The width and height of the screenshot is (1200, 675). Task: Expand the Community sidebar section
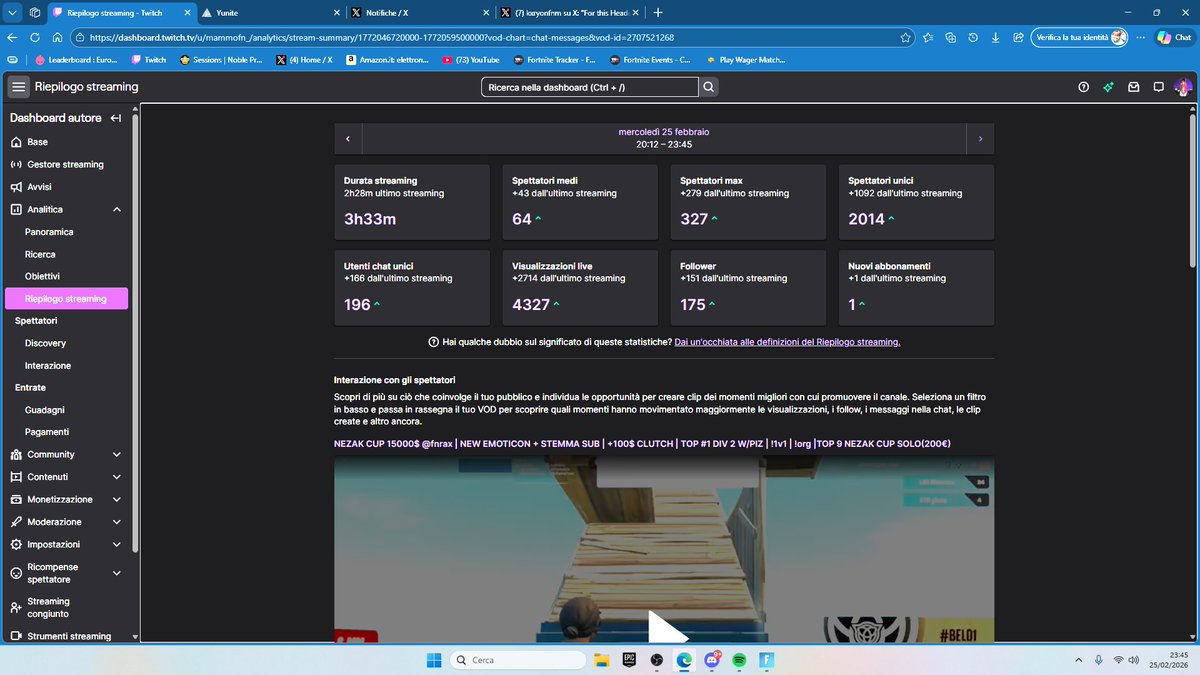coord(116,454)
